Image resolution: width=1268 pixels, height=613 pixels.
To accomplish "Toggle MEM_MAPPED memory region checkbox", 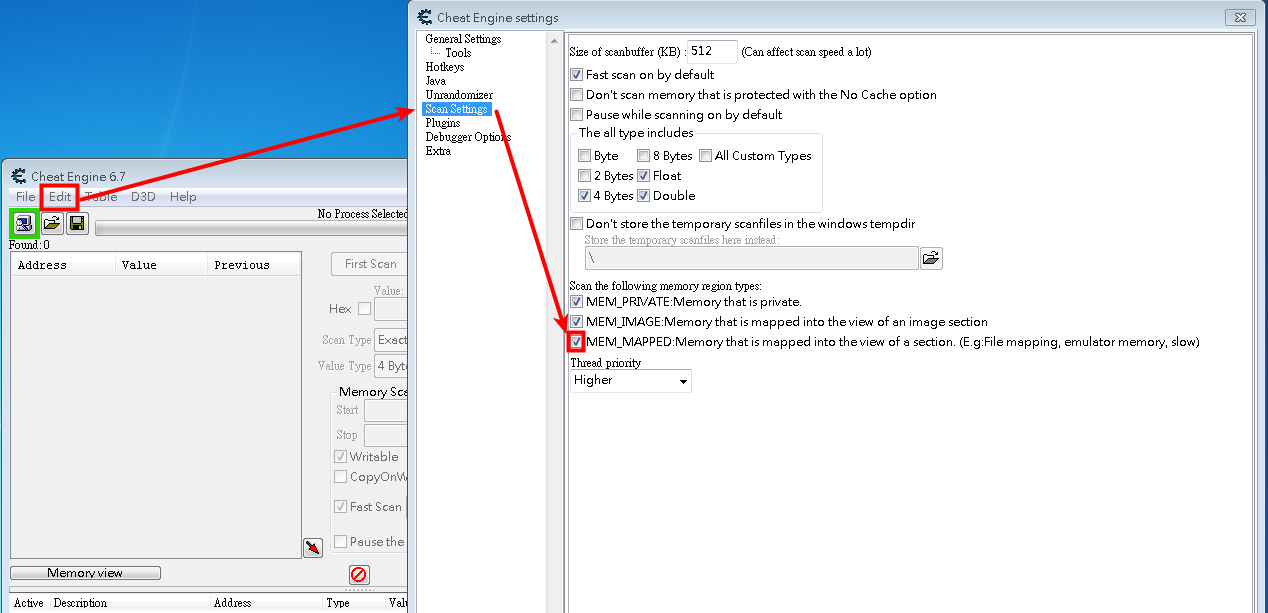I will [576, 342].
